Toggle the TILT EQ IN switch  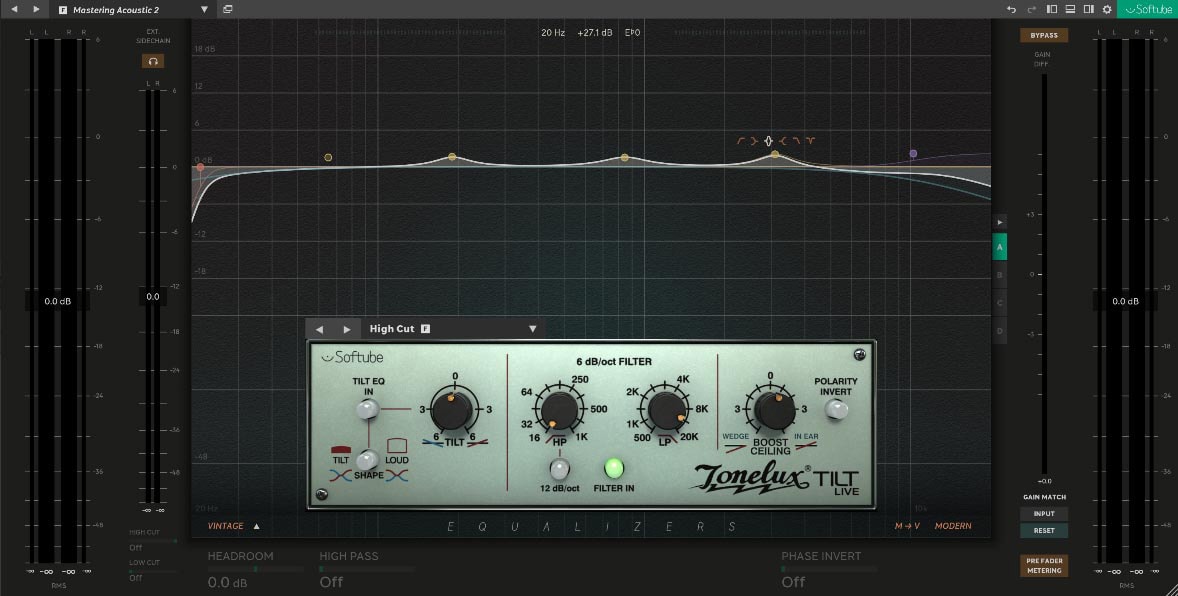pos(368,408)
